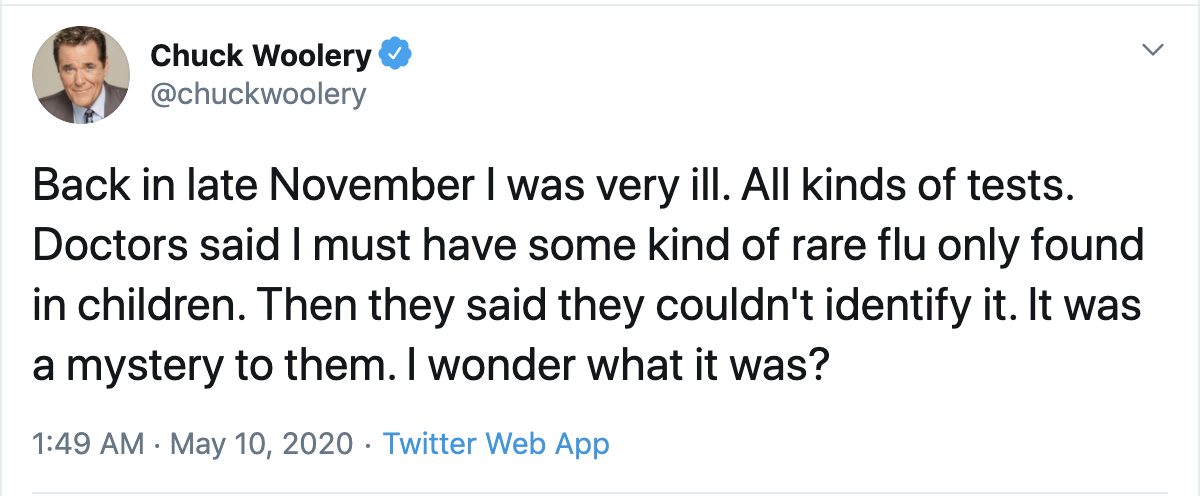
Task: Click the May 10, 2020 date
Action: (262, 444)
